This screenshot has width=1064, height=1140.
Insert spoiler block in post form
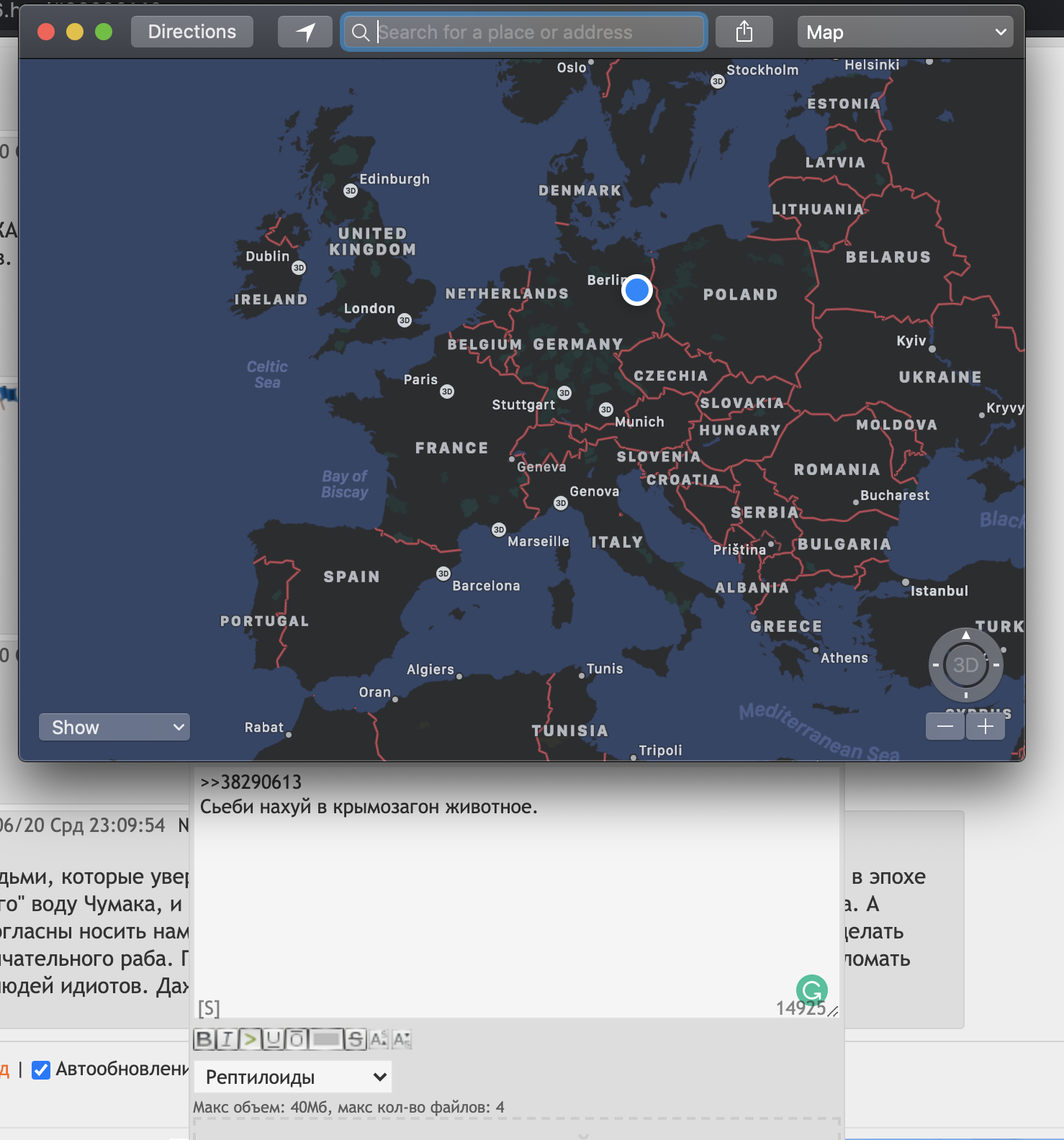point(326,1039)
